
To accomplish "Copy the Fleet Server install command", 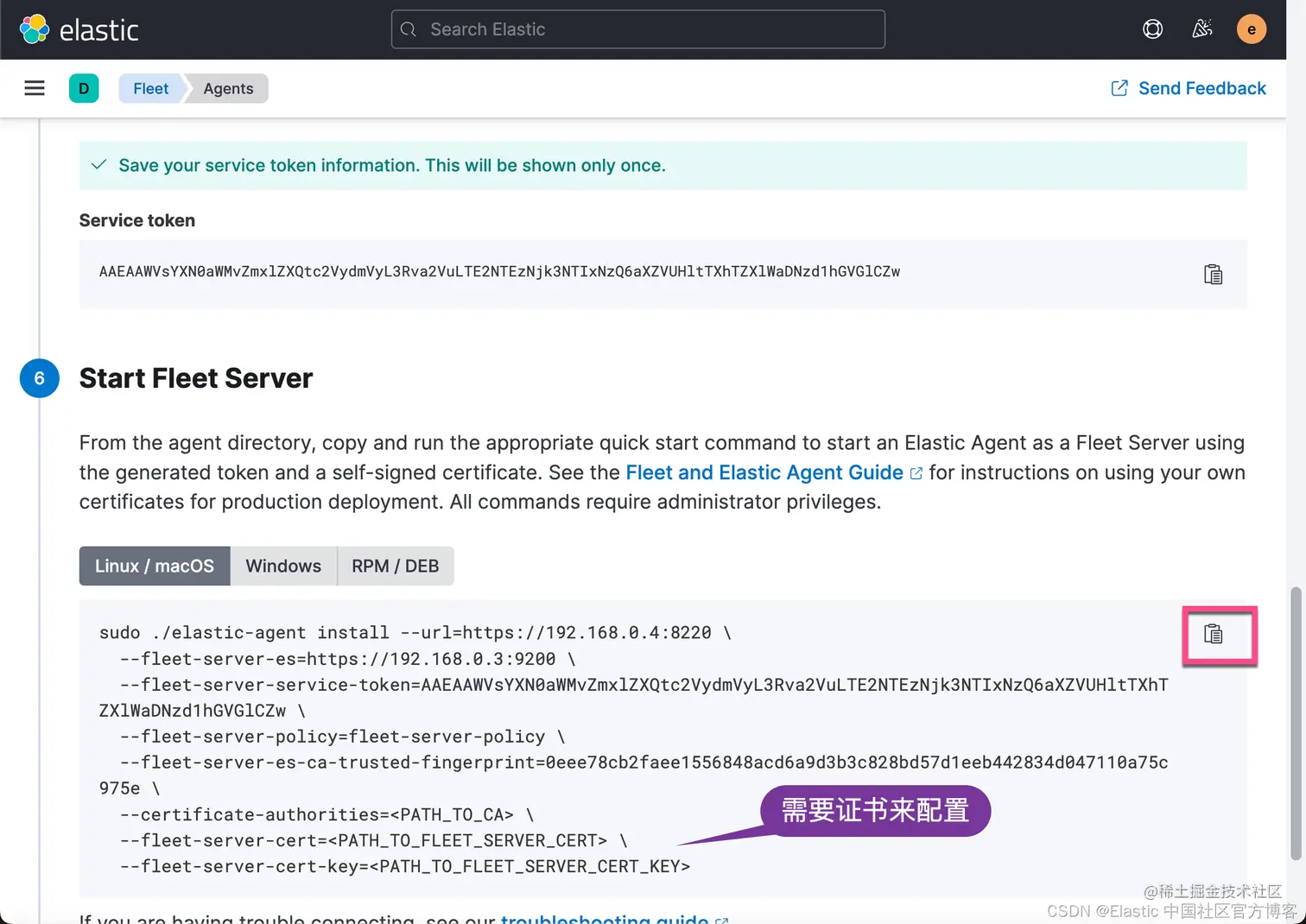I will [1213, 635].
